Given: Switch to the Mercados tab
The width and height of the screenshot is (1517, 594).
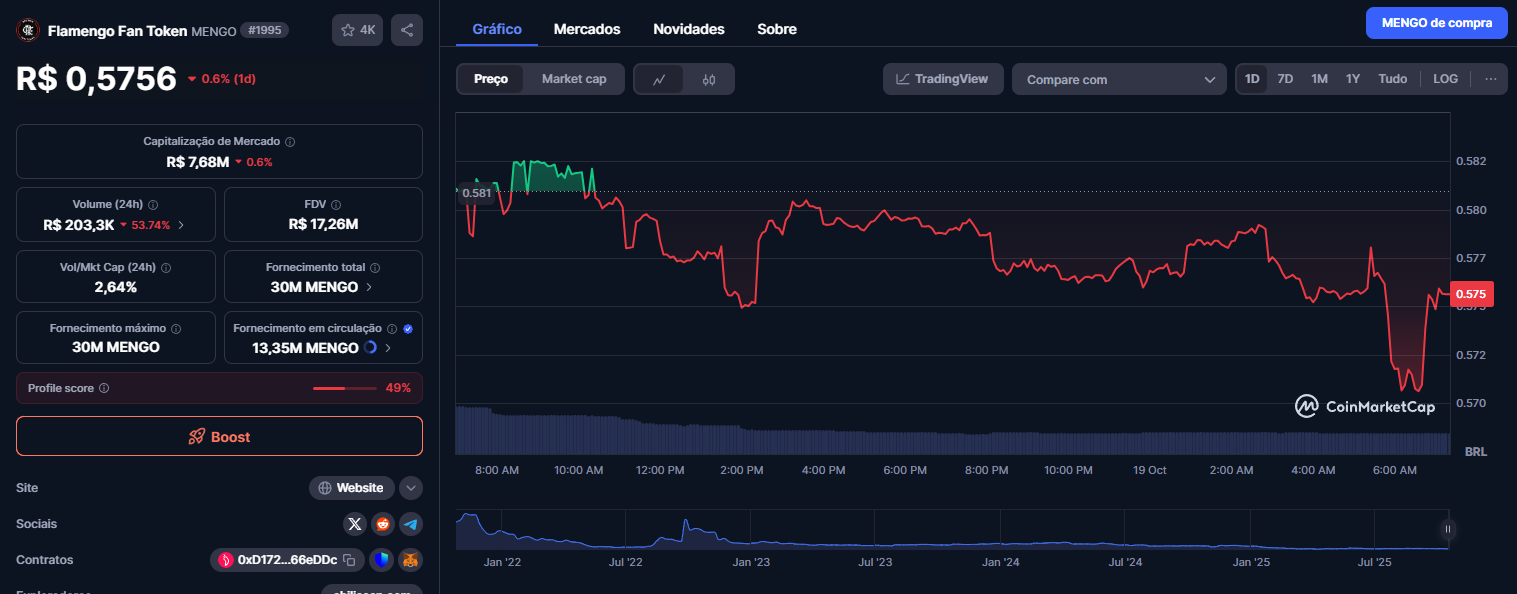Looking at the screenshot, I should (587, 29).
